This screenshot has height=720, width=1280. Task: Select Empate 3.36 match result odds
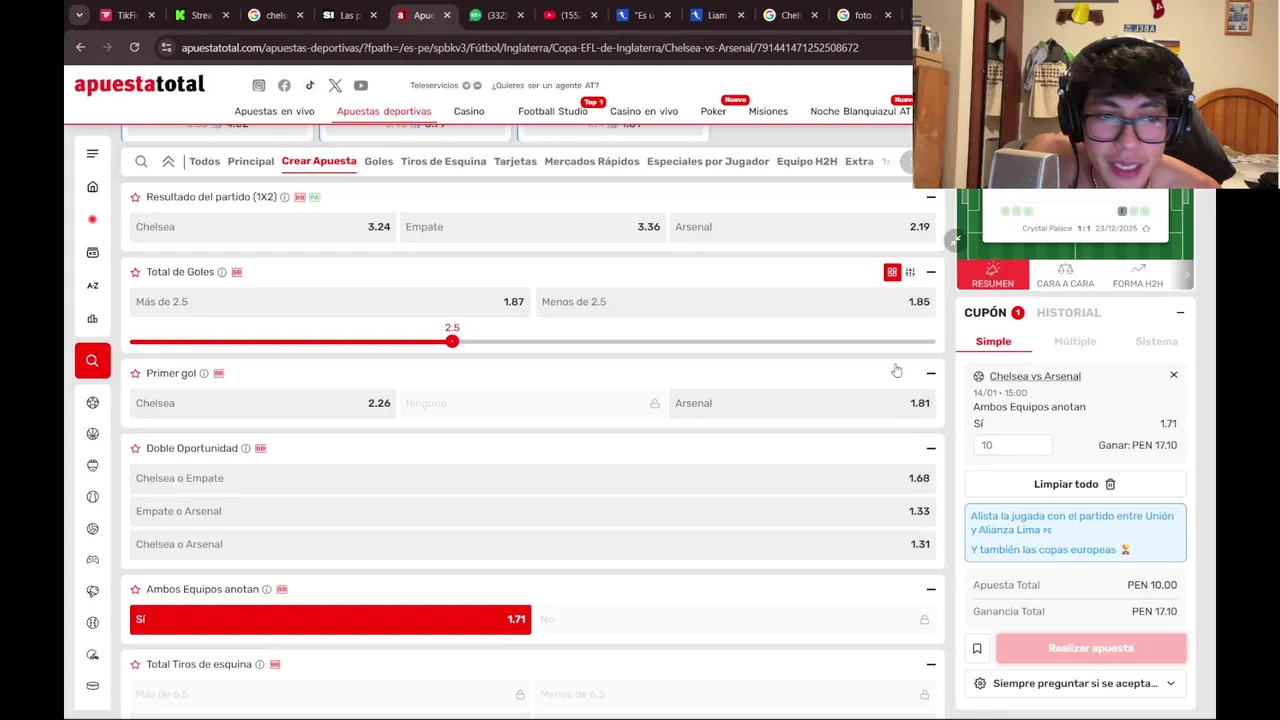[x=532, y=227]
